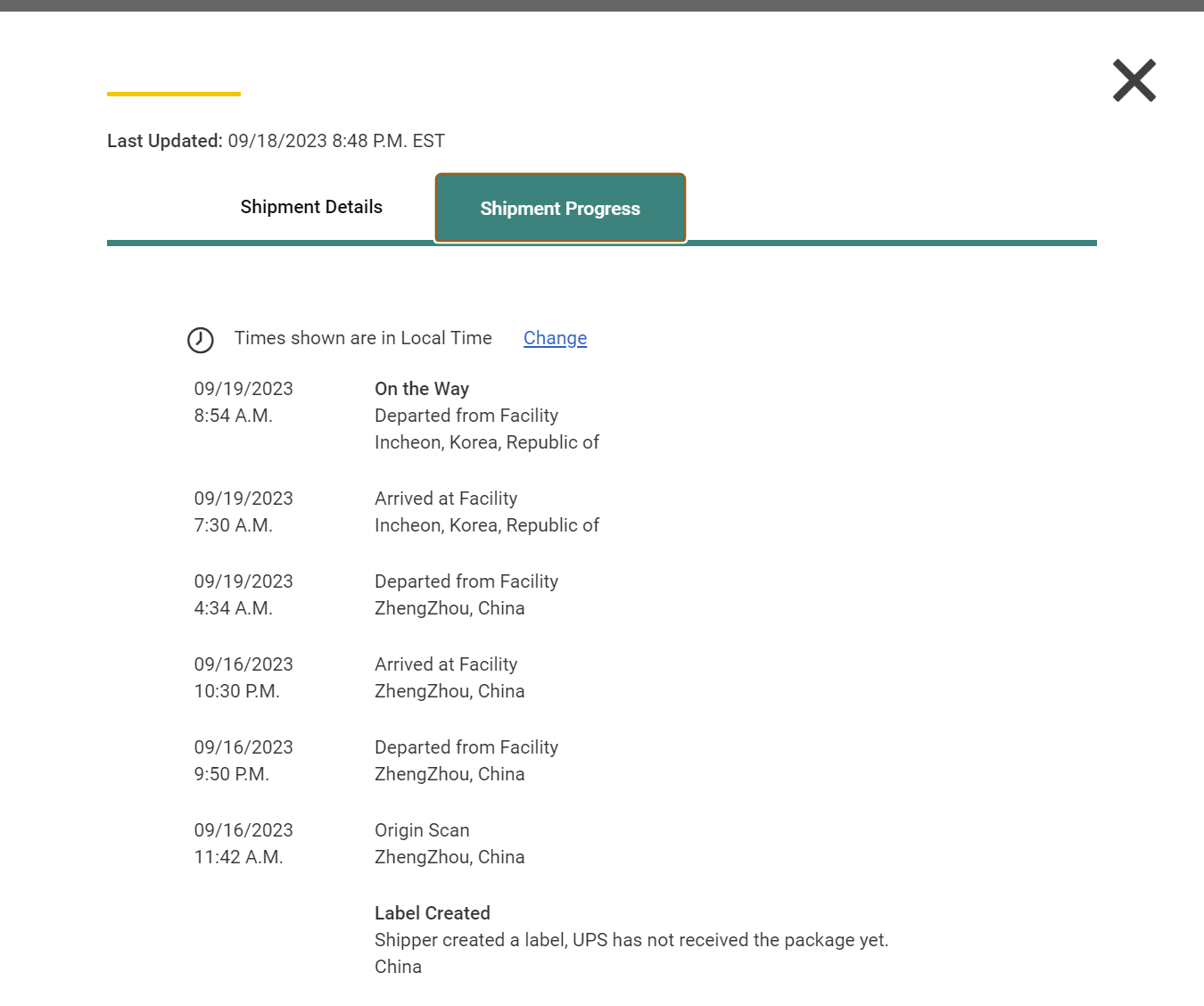Click the 4:34 A.M. timestamp
The width and height of the screenshot is (1204, 1006).
coord(234,608)
